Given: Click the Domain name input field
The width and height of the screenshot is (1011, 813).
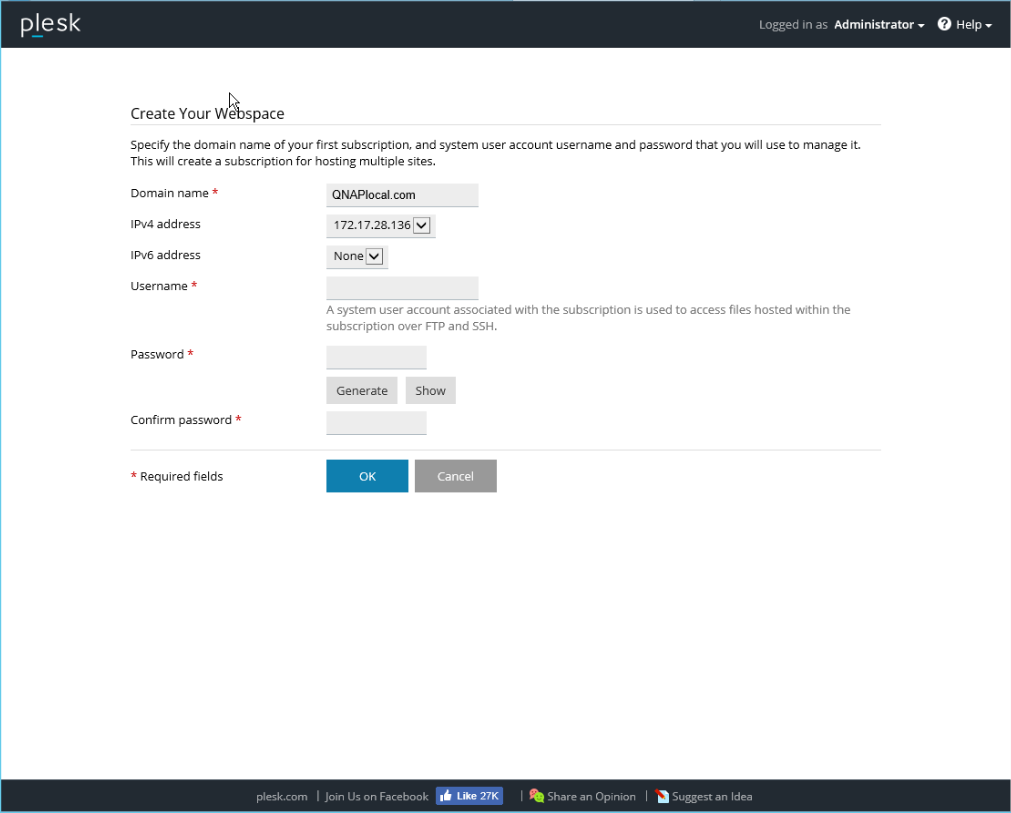Looking at the screenshot, I should click(x=402, y=195).
